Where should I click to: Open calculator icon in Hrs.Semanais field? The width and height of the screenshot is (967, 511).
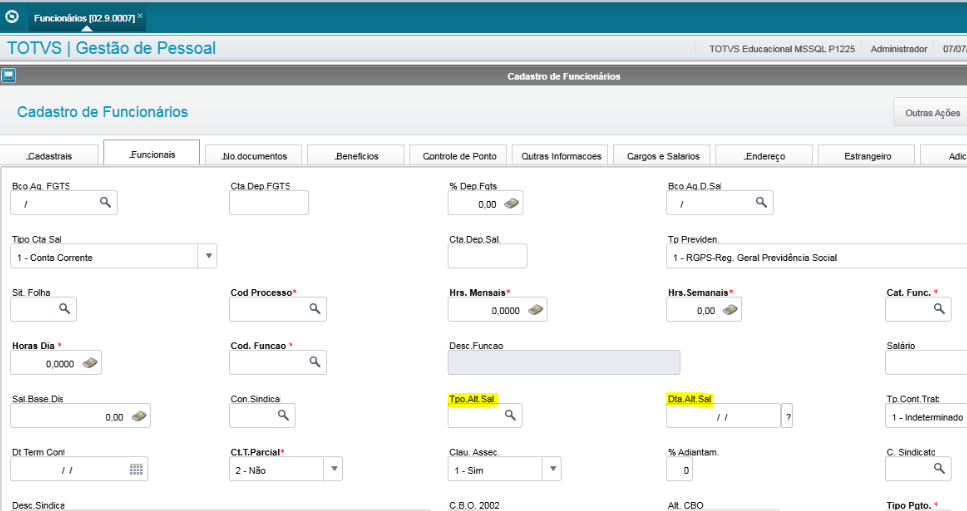(x=730, y=309)
